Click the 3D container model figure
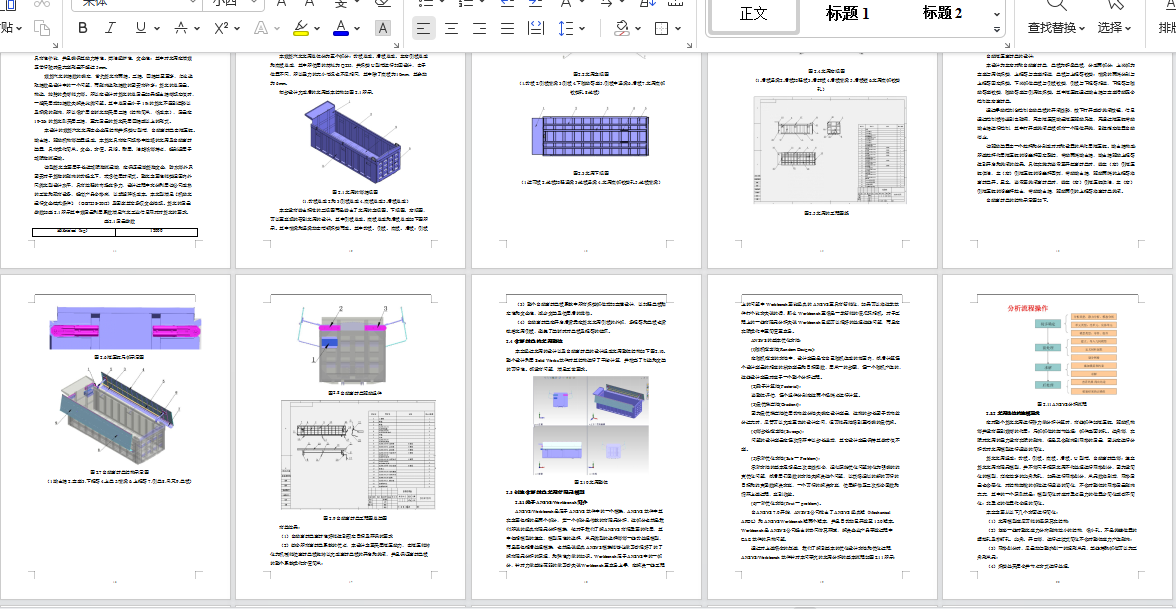Screen dimensions: 1176x609 (355, 142)
